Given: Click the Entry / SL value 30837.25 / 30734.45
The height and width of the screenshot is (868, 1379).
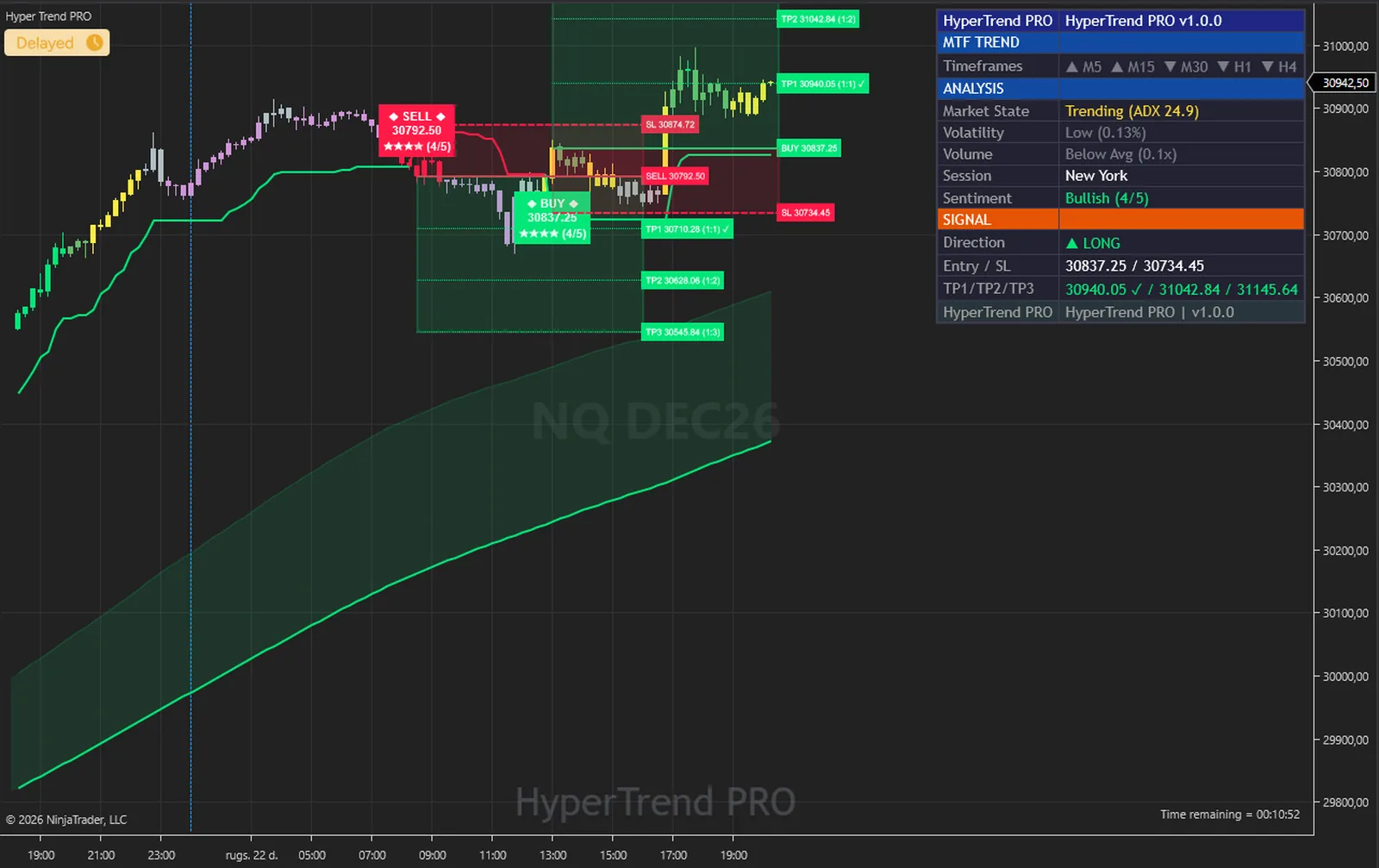Looking at the screenshot, I should coord(1134,266).
